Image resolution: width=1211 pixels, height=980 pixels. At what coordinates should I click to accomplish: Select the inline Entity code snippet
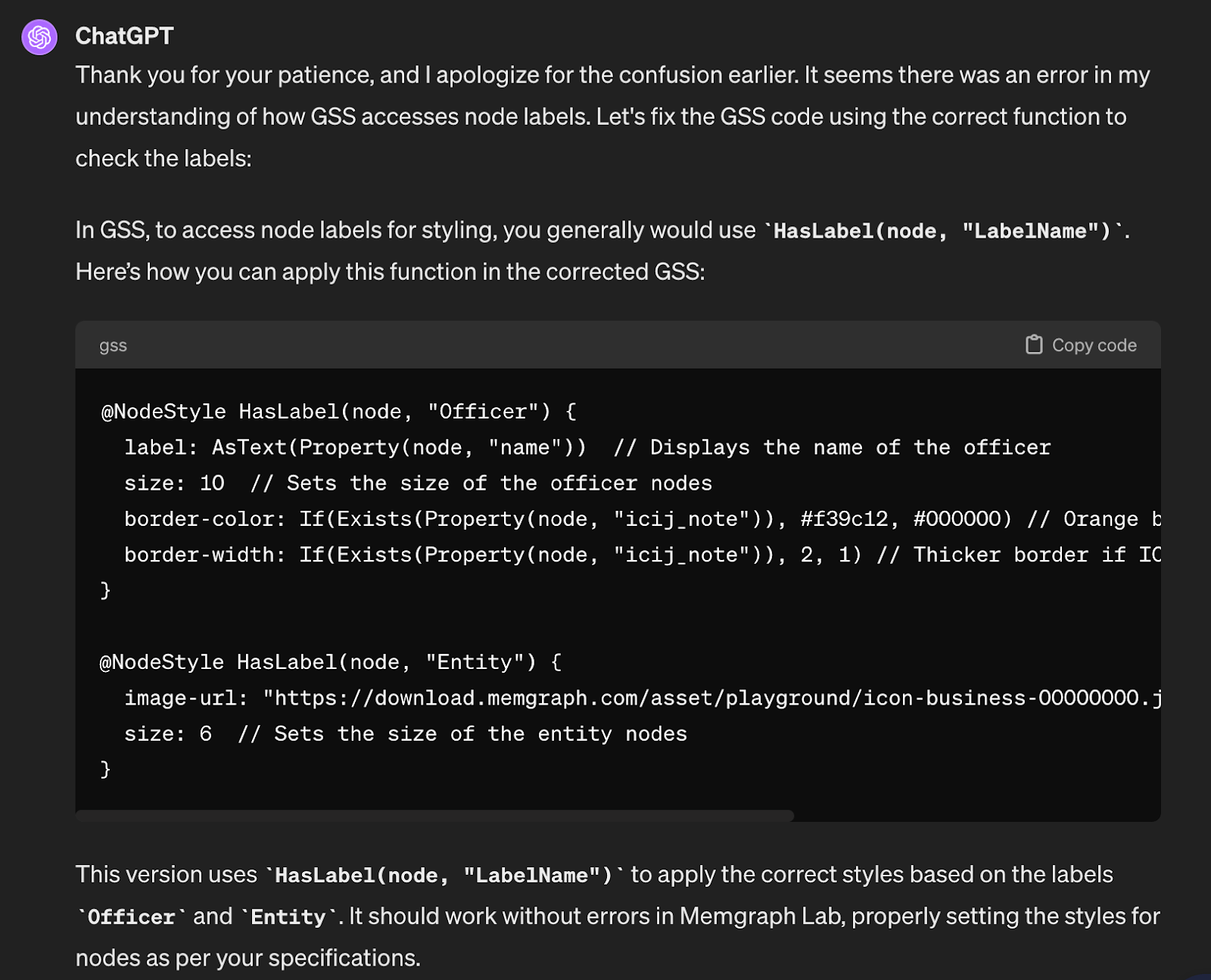286,916
